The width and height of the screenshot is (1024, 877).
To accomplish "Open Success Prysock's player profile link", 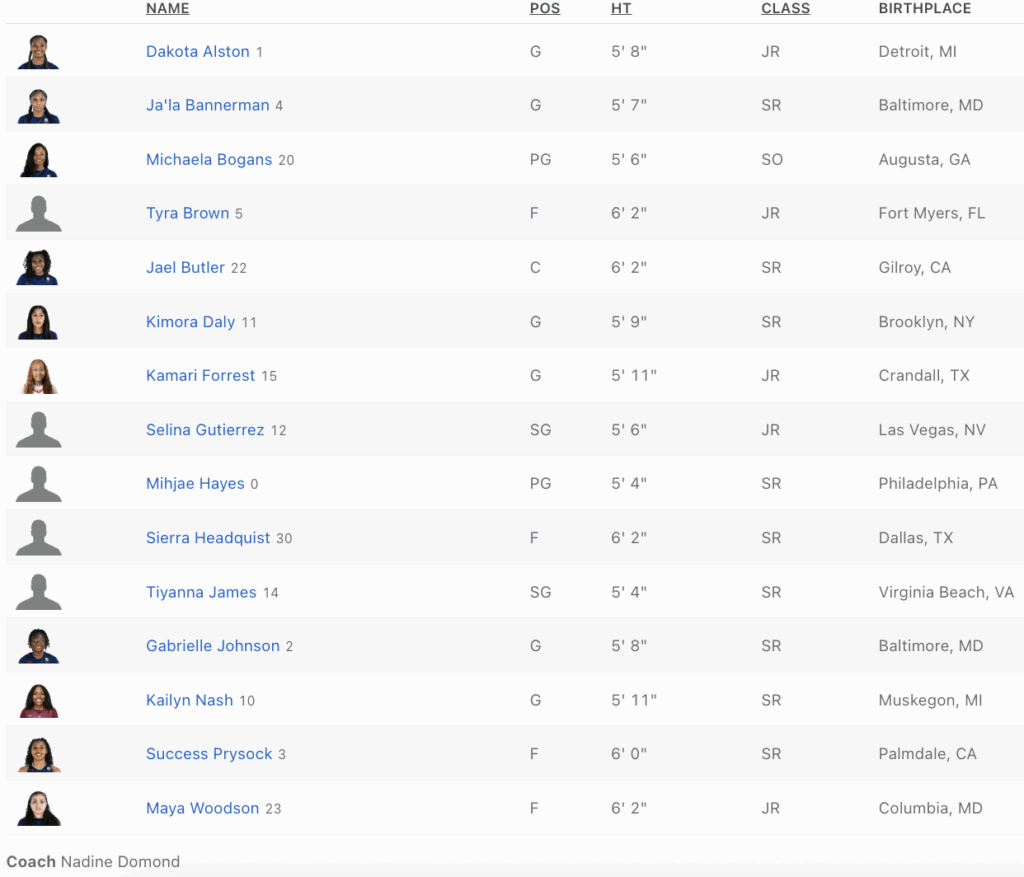I will point(209,754).
